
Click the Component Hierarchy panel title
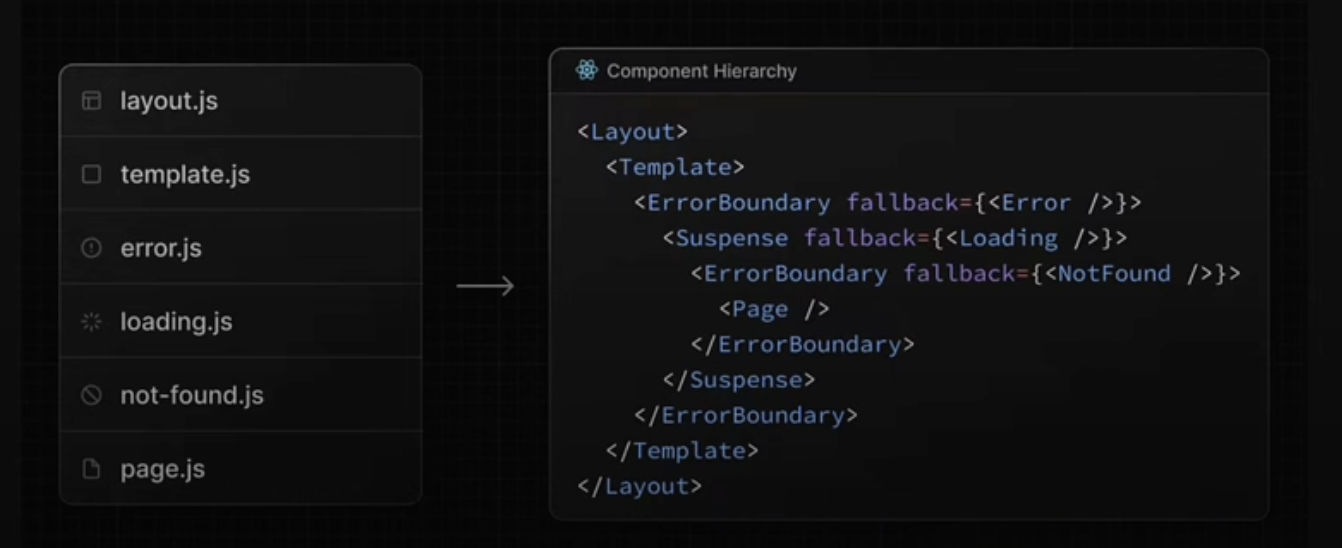coord(702,71)
